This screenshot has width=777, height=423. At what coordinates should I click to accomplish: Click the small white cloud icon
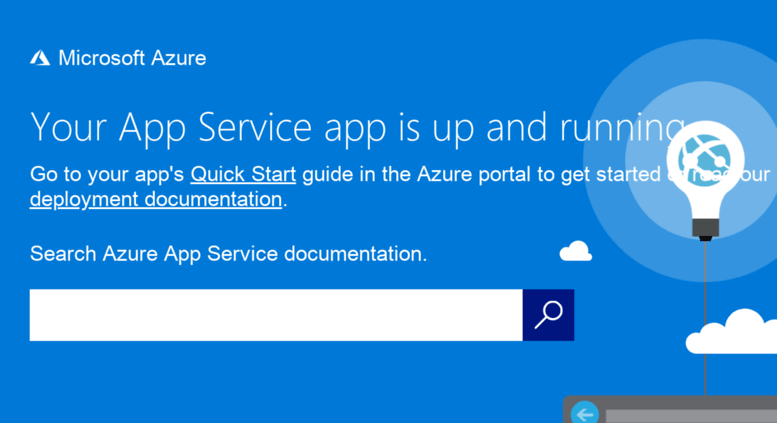coord(575,251)
